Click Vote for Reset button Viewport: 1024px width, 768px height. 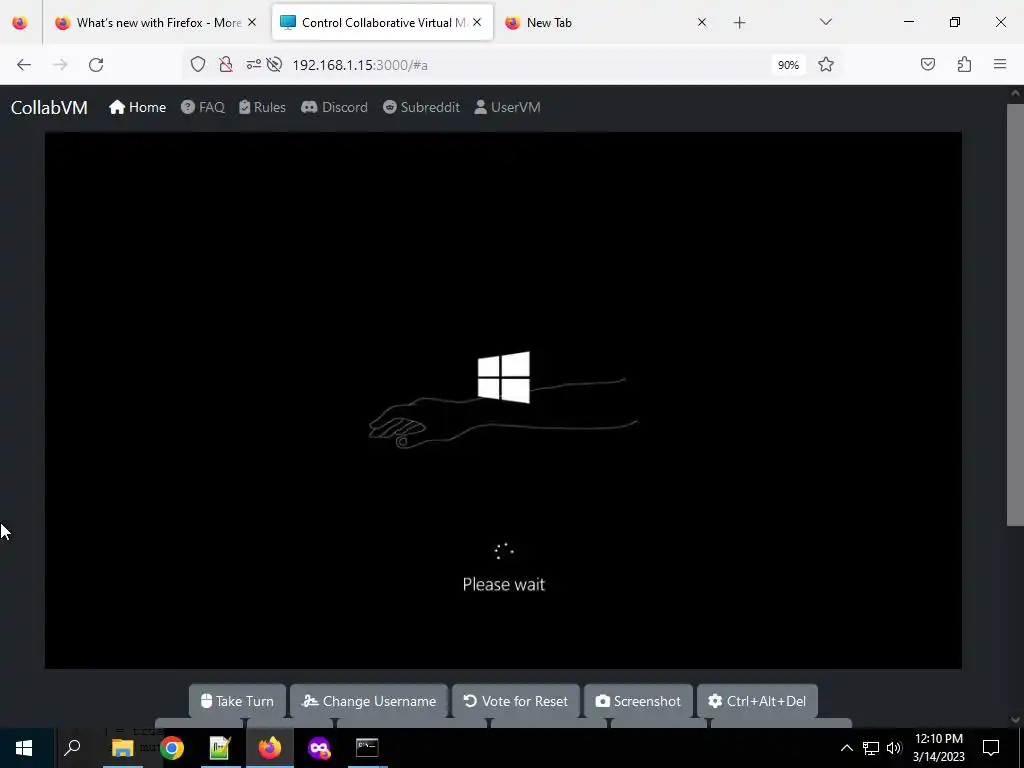pos(516,701)
